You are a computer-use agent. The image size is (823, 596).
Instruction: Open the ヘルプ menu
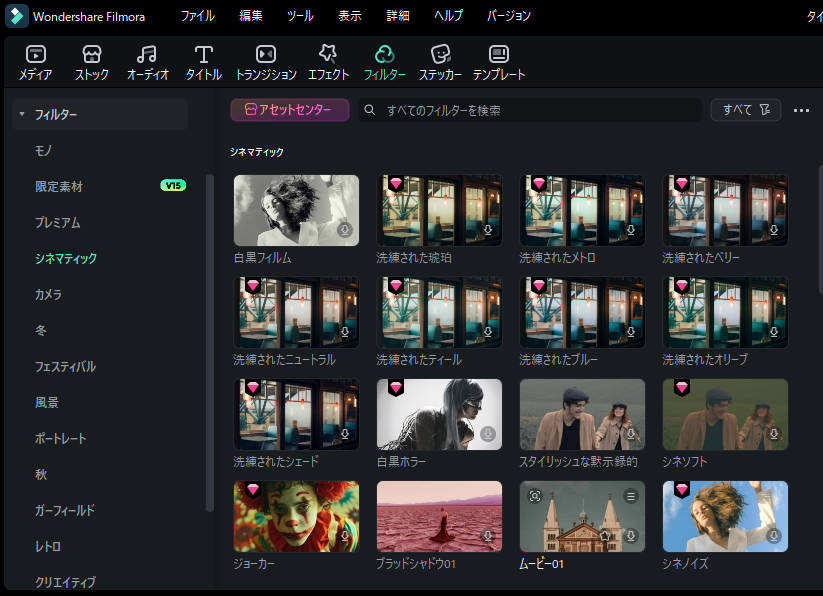[x=447, y=16]
